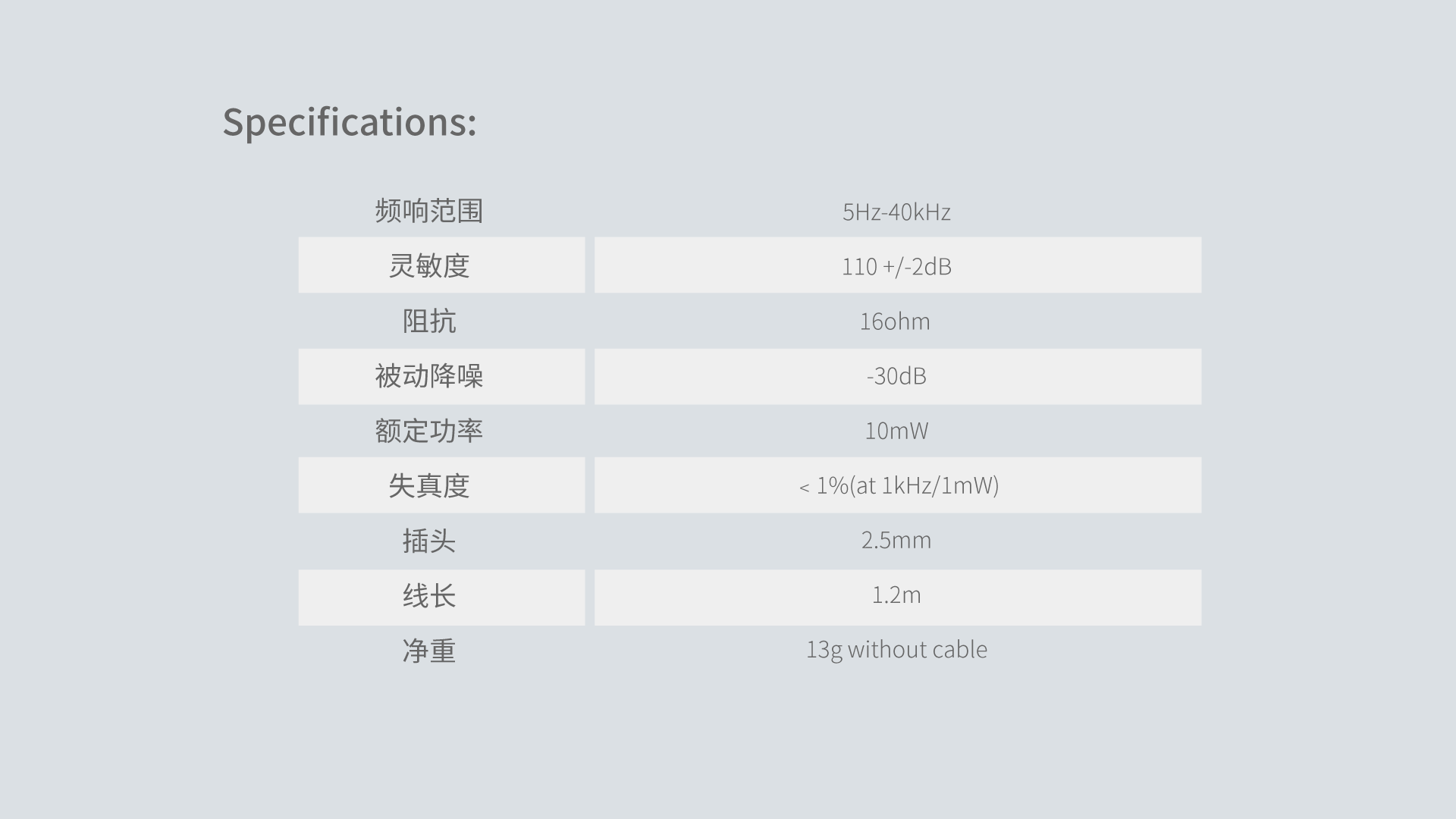Select the -30dB noise reduction value
Viewport: 1456px width, 819px height.
coord(896,376)
